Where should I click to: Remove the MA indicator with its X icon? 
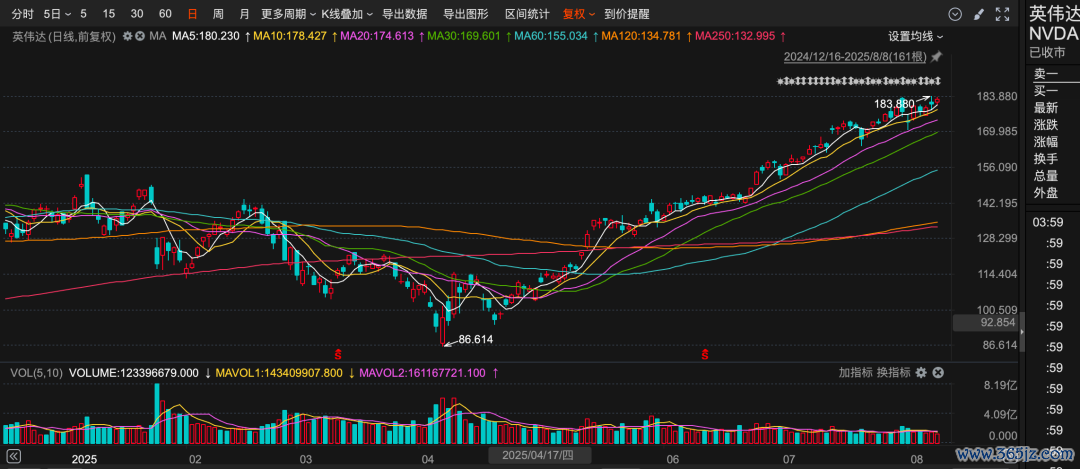140,37
